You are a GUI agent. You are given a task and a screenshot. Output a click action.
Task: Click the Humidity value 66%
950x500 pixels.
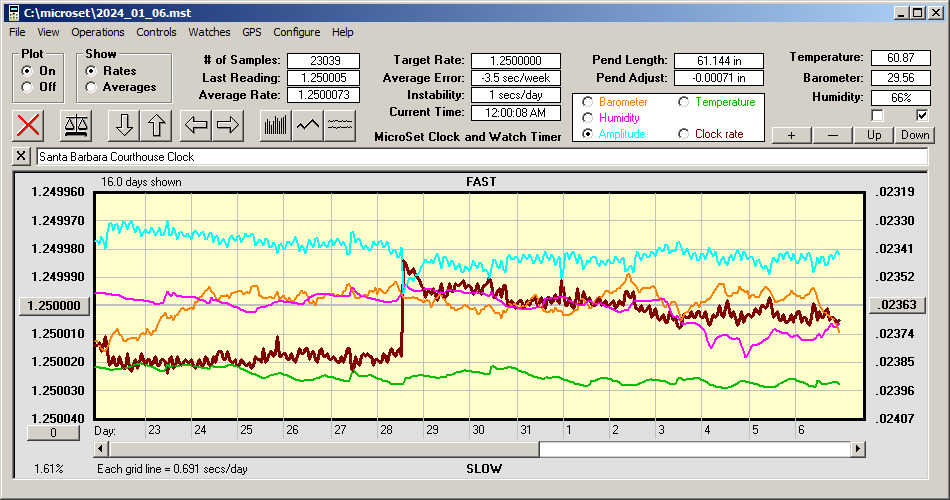coord(900,98)
